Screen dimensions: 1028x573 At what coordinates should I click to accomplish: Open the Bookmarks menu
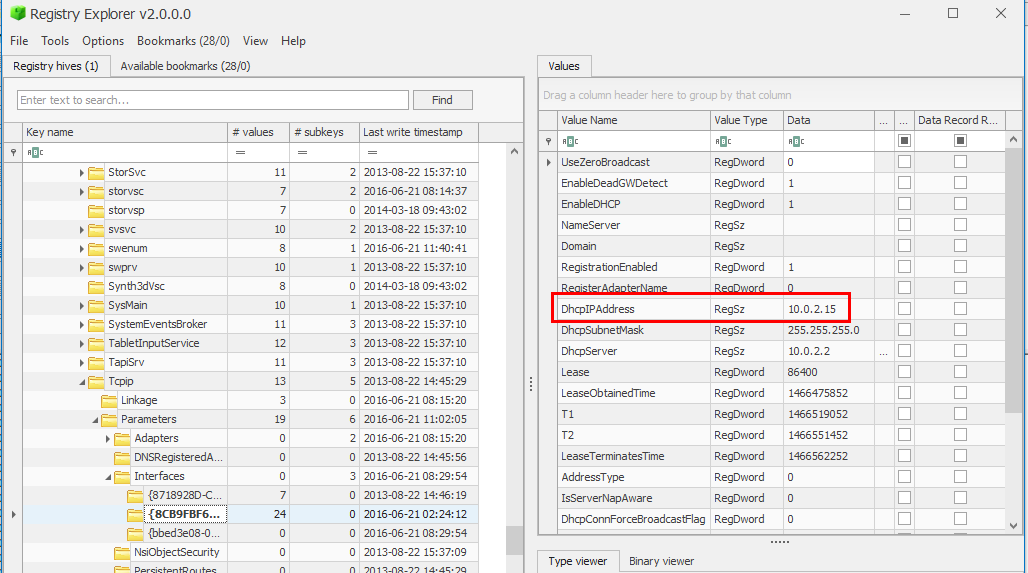tap(183, 41)
